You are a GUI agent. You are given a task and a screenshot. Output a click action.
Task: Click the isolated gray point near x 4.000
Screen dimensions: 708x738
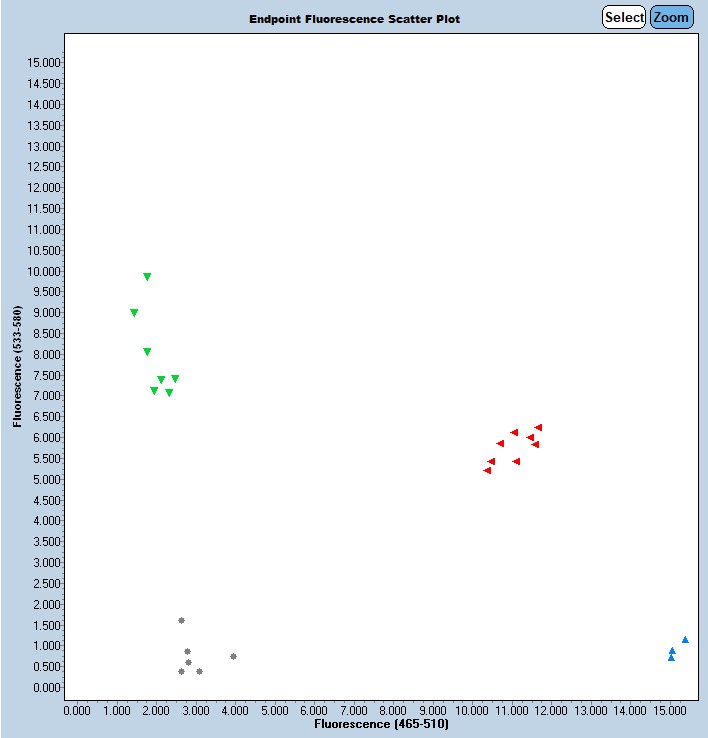(x=233, y=656)
